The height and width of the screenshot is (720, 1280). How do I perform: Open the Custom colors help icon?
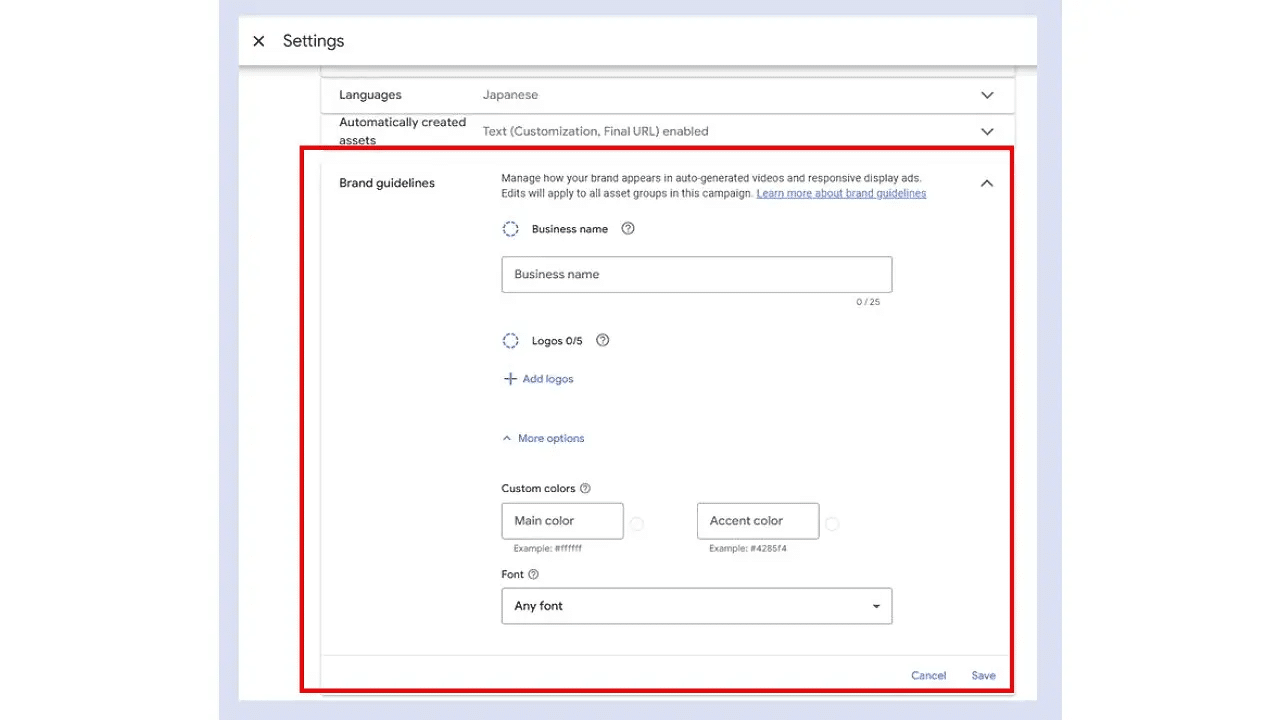(x=585, y=489)
